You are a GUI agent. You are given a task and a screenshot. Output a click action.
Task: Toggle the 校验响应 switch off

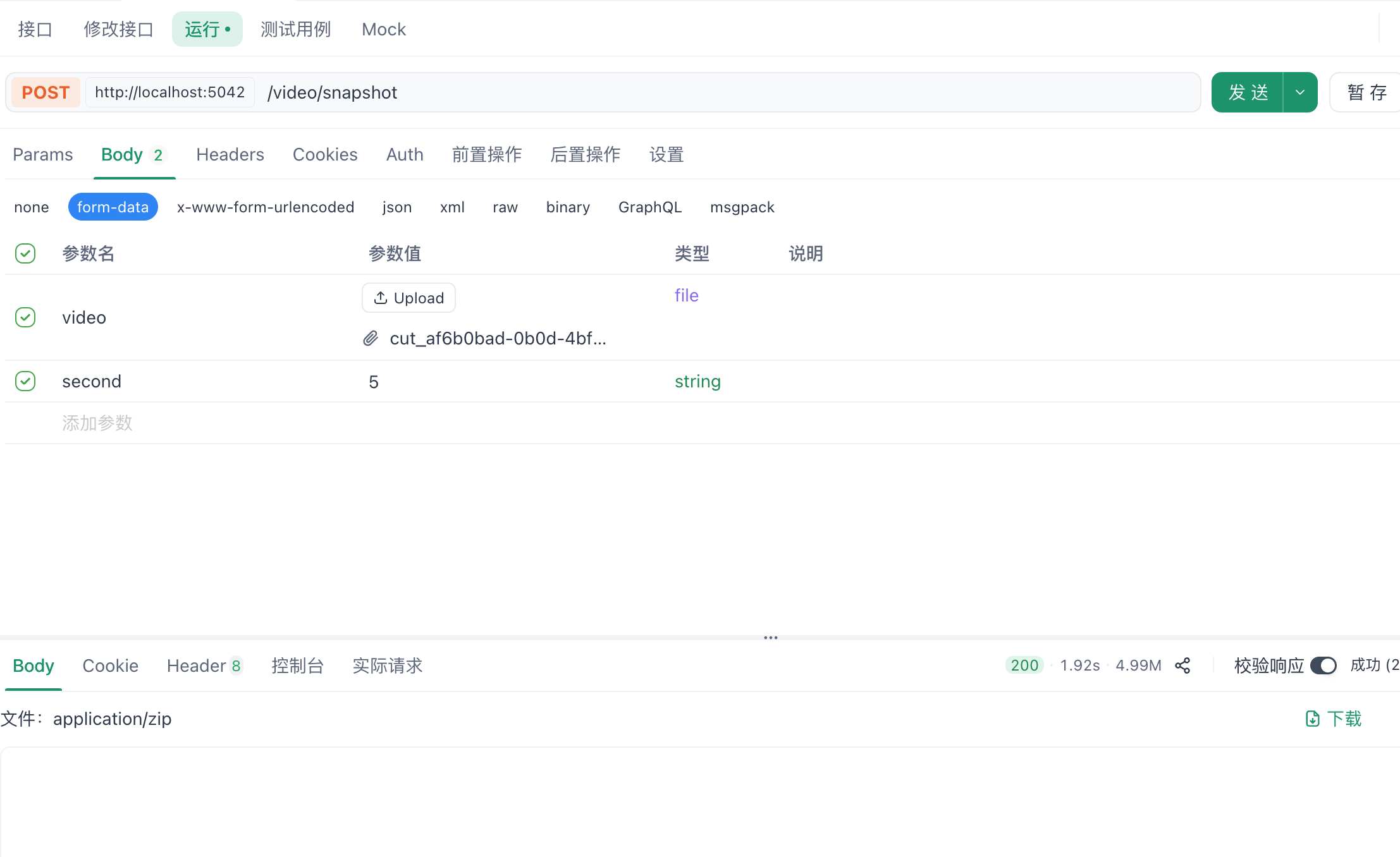pyautogui.click(x=1323, y=666)
